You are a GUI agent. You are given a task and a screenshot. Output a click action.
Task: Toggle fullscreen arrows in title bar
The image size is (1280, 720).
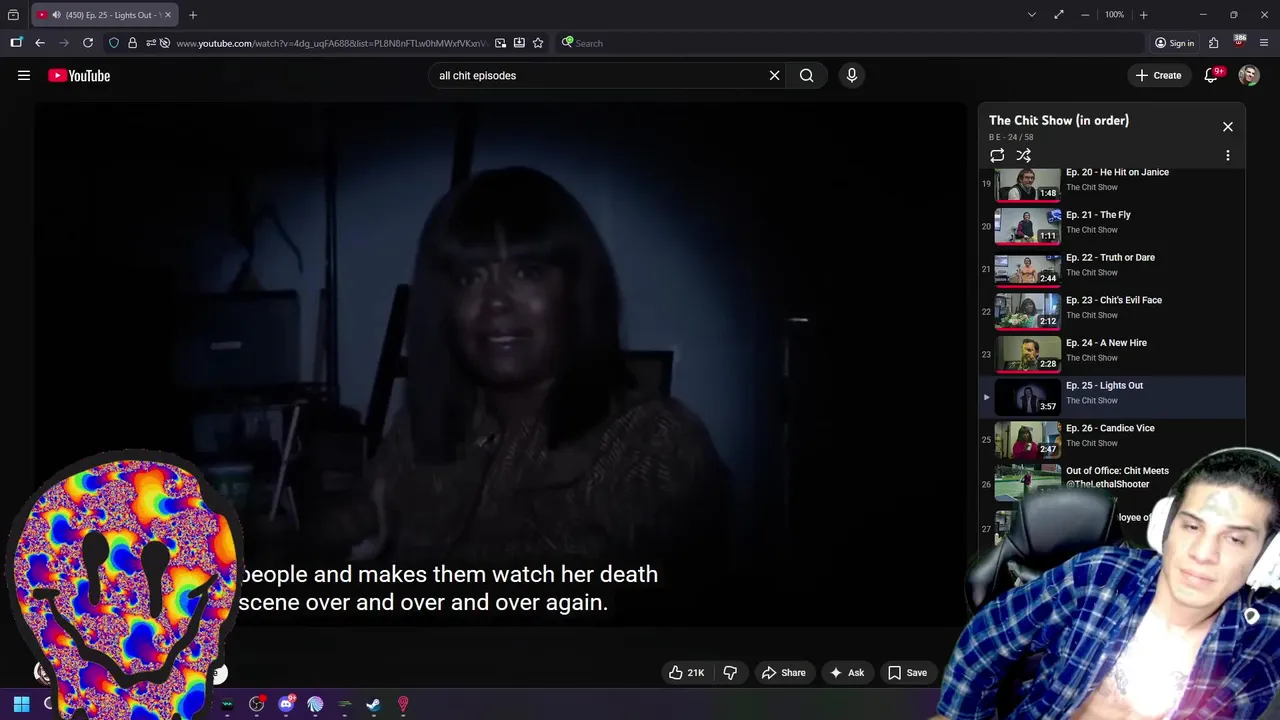point(1059,15)
